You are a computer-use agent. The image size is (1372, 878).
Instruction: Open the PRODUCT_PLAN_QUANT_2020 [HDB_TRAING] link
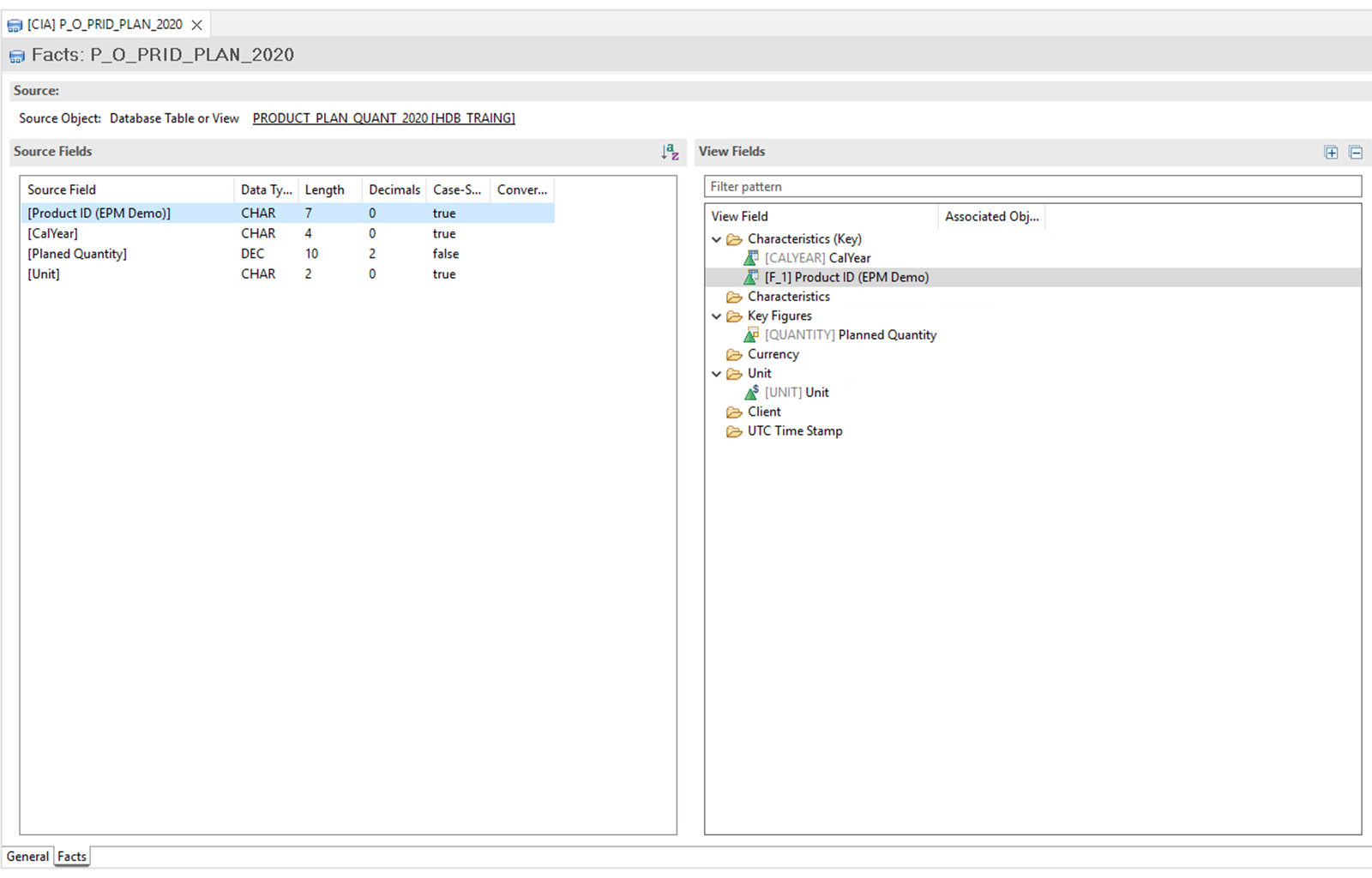[x=383, y=118]
